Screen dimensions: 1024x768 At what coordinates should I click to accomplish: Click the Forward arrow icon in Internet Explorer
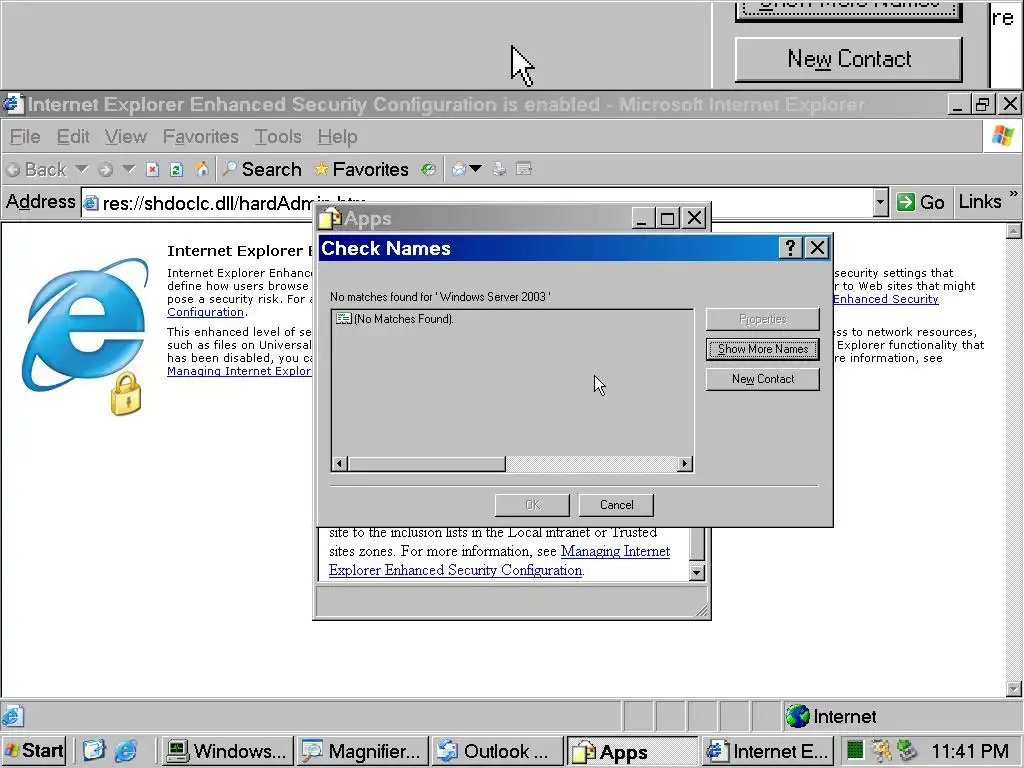[x=105, y=170]
